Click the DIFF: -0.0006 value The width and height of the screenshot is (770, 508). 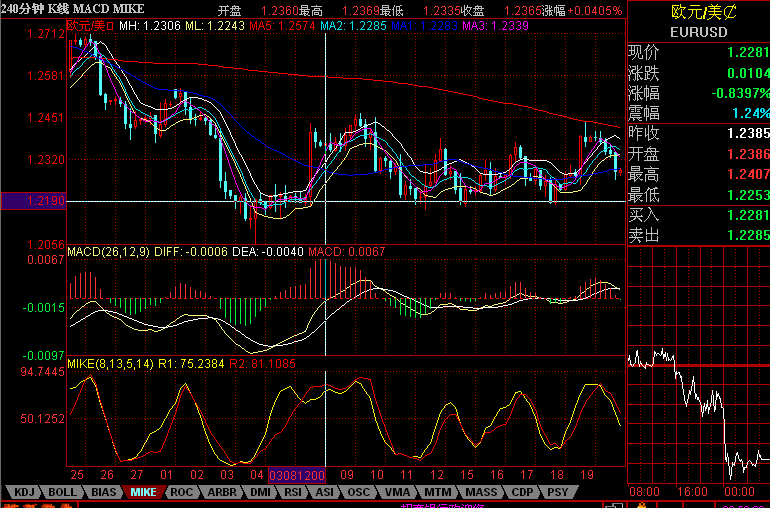click(x=191, y=252)
